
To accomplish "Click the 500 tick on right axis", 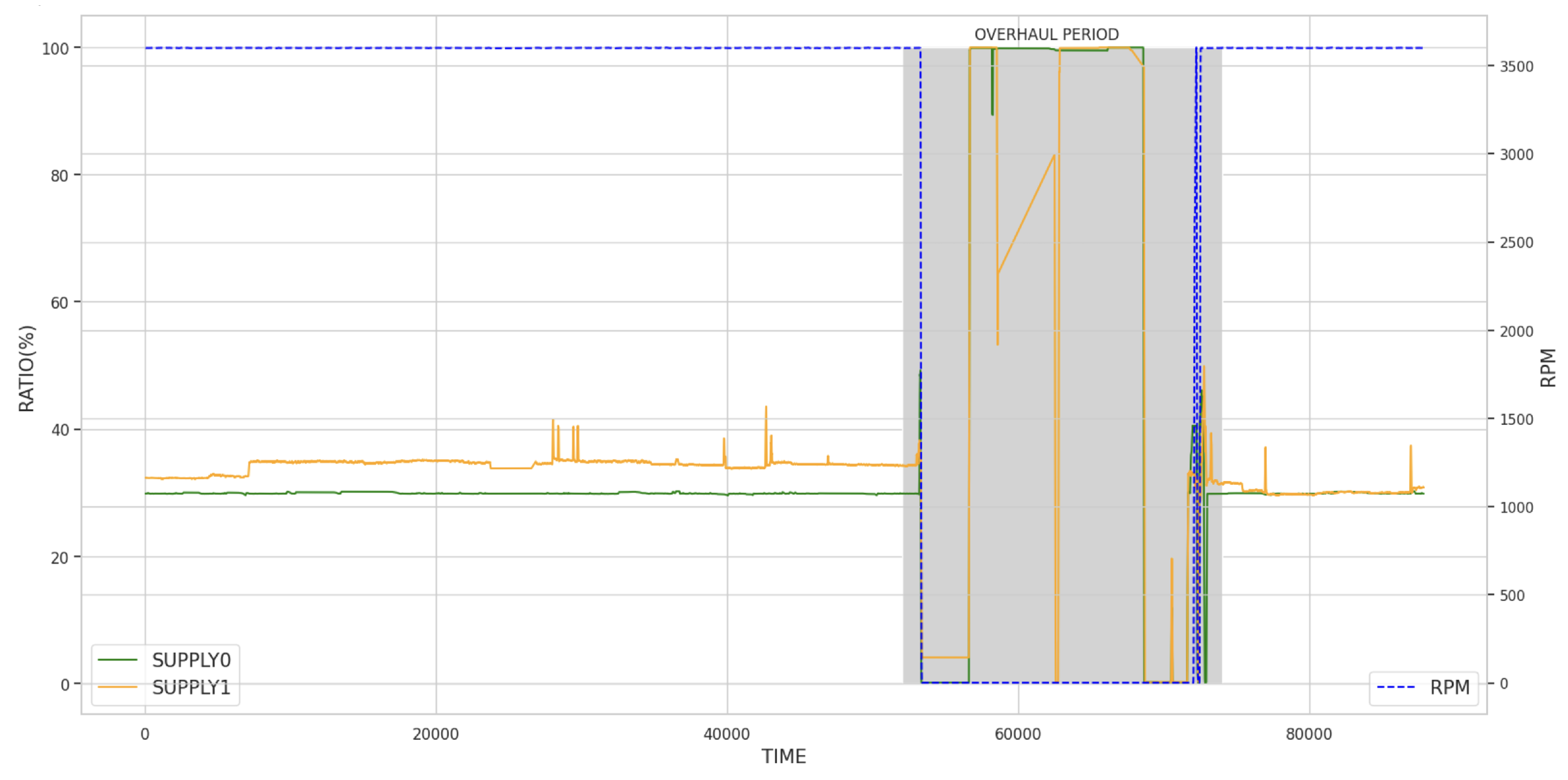I will tap(1513, 596).
